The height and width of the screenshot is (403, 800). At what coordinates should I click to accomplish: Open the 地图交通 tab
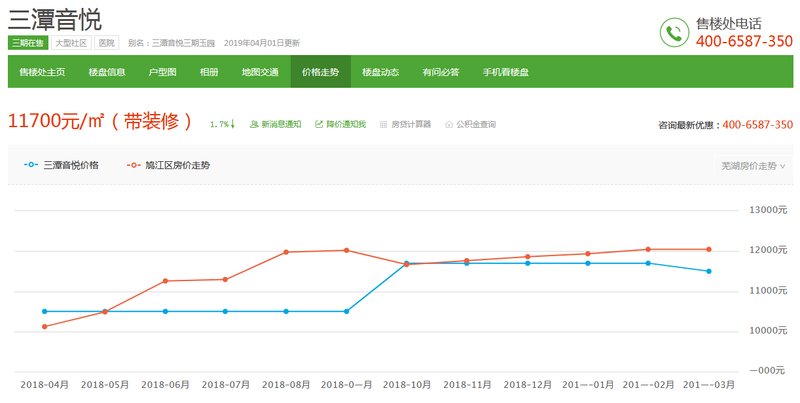[260, 72]
